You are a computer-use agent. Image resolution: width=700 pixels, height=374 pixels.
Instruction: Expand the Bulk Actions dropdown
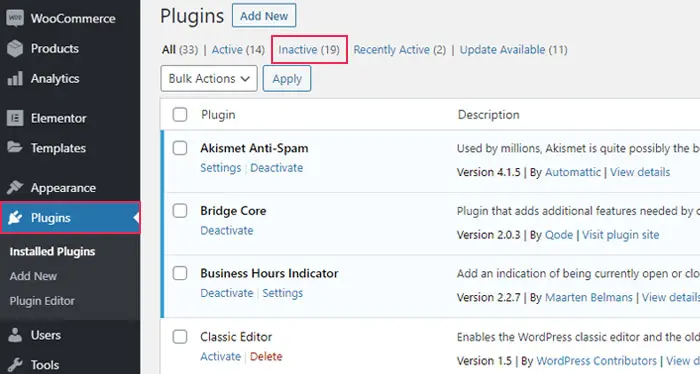tap(209, 79)
